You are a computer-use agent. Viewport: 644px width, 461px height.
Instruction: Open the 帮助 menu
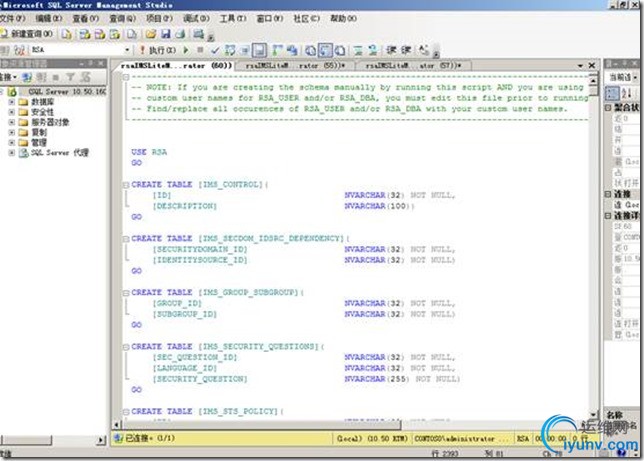[x=343, y=18]
